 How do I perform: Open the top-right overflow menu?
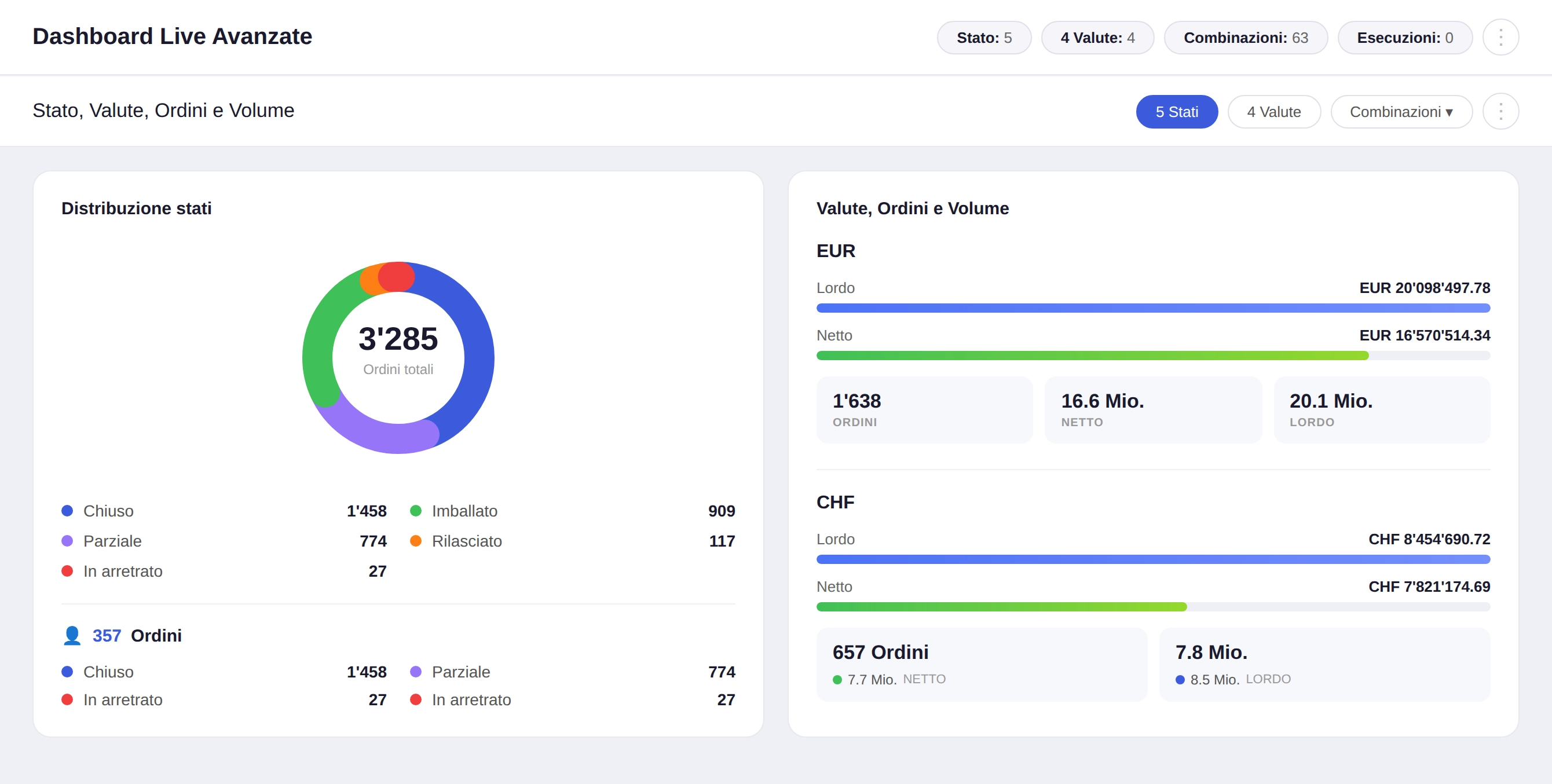click(1502, 36)
